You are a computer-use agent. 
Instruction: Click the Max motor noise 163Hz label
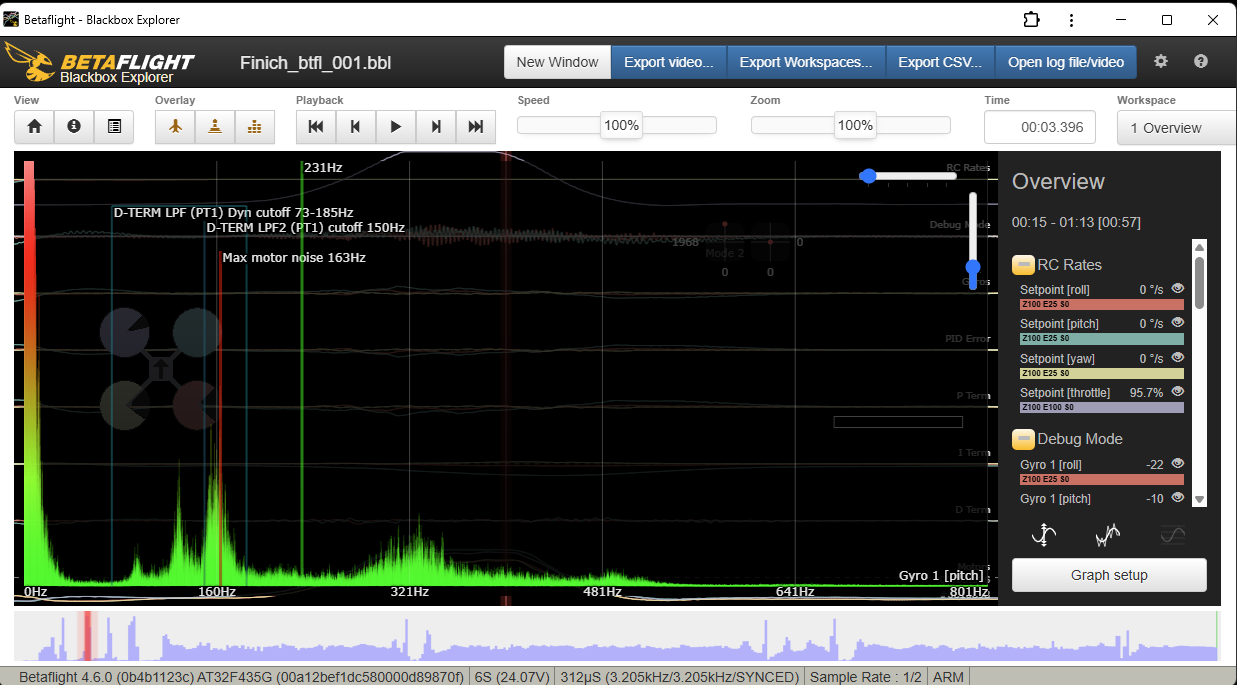click(x=294, y=257)
